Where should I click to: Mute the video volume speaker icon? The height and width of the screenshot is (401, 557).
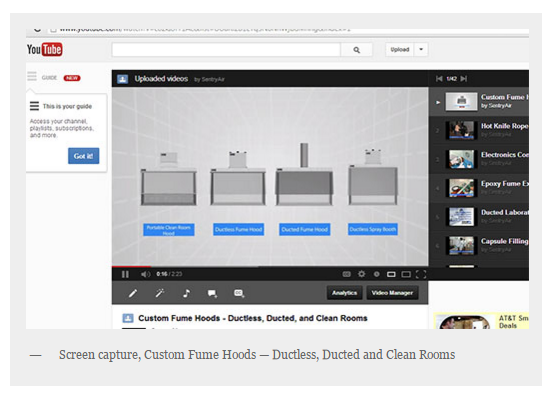(145, 274)
